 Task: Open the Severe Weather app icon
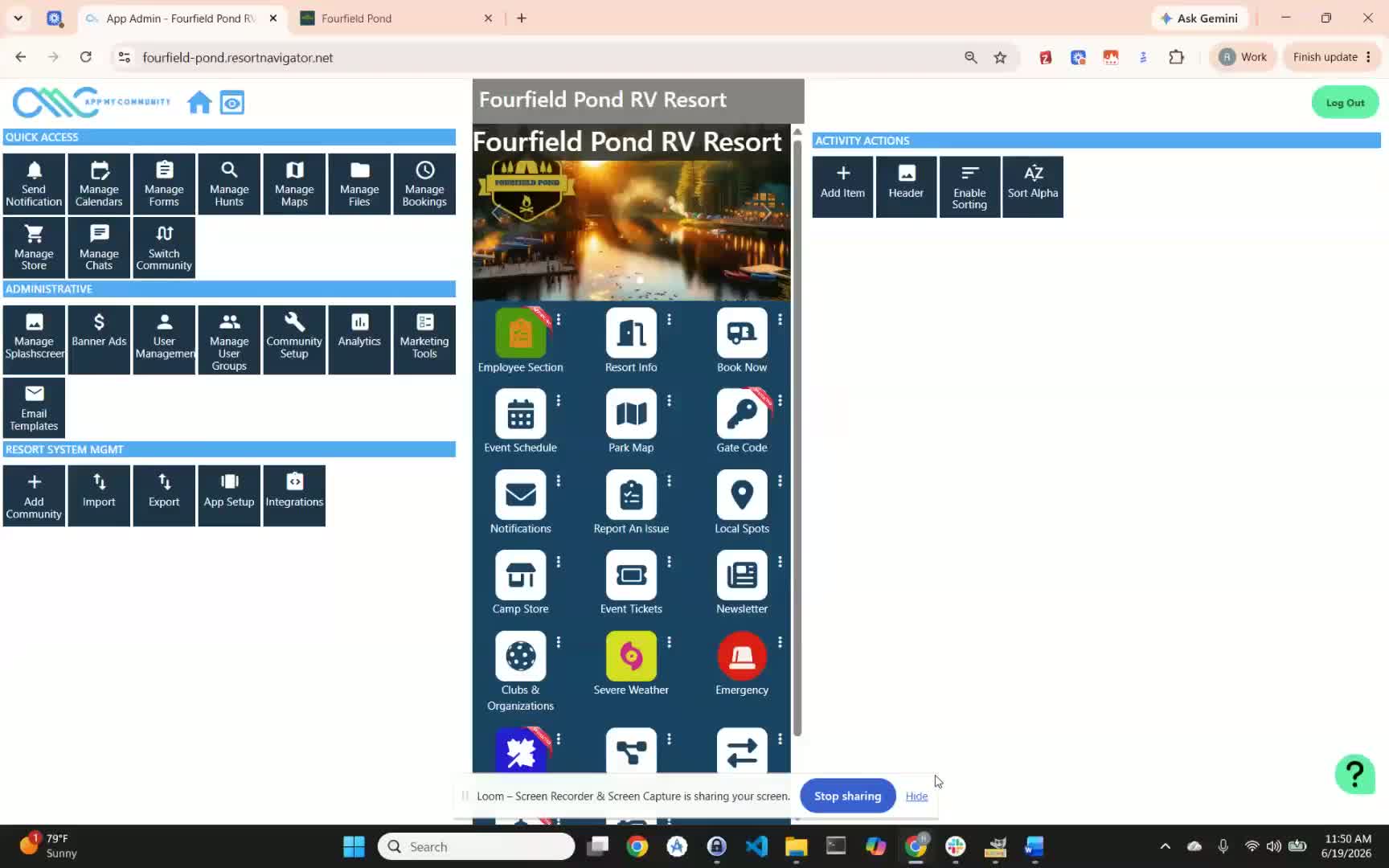point(631,656)
